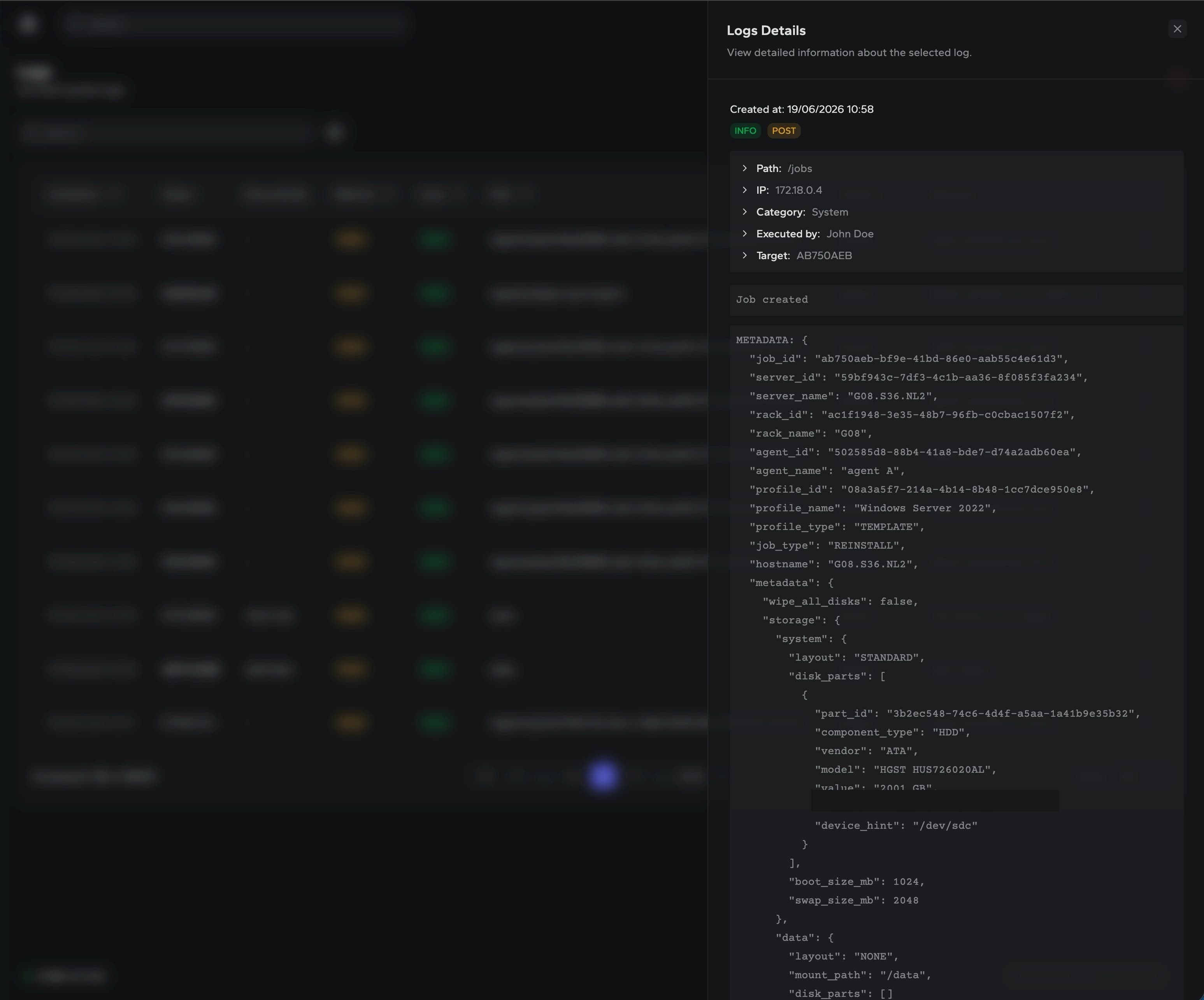The width and height of the screenshot is (1204, 1000).
Task: Click the mount_path /data line
Action: (x=860, y=975)
